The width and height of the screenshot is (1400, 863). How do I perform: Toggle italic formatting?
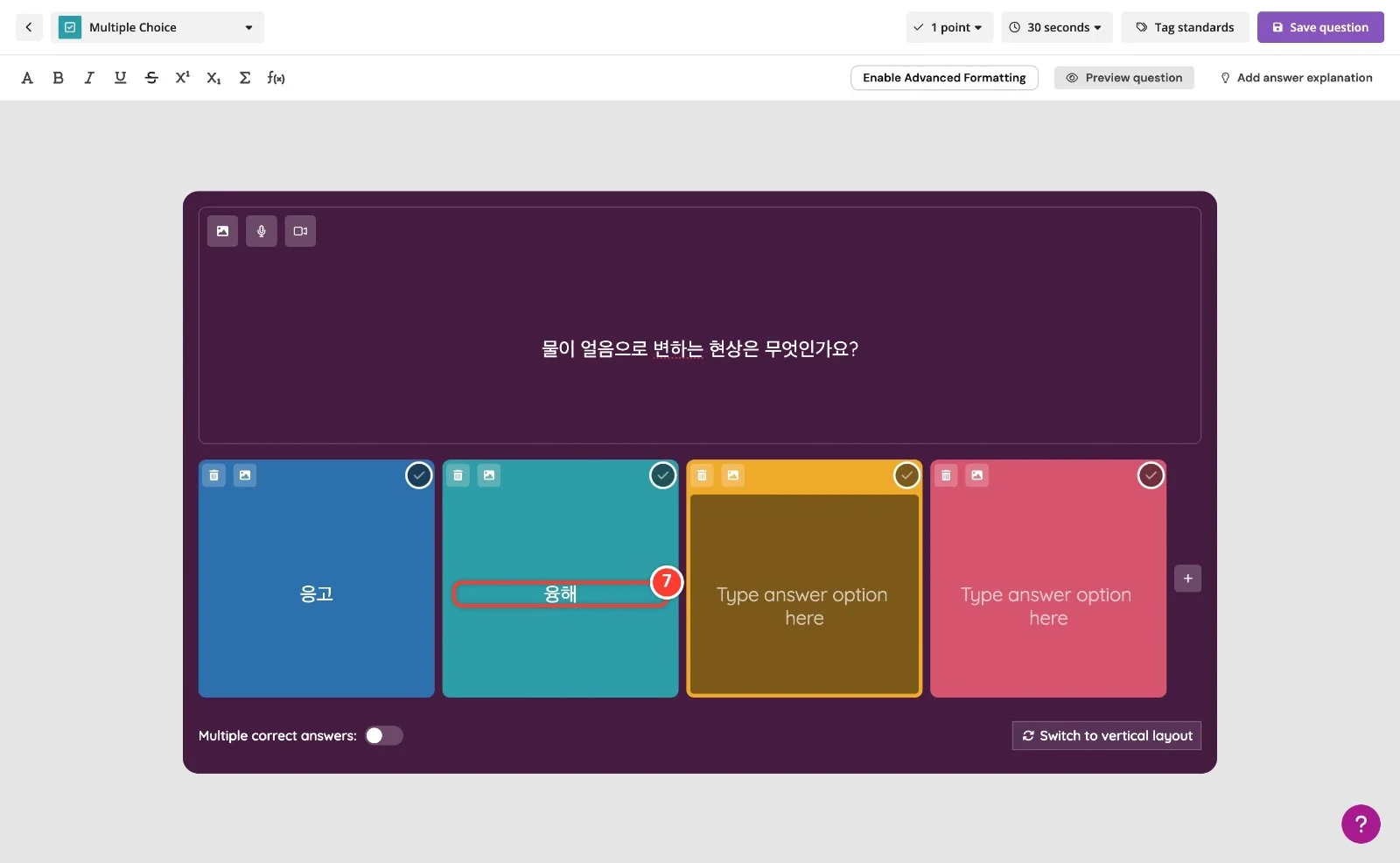[89, 78]
